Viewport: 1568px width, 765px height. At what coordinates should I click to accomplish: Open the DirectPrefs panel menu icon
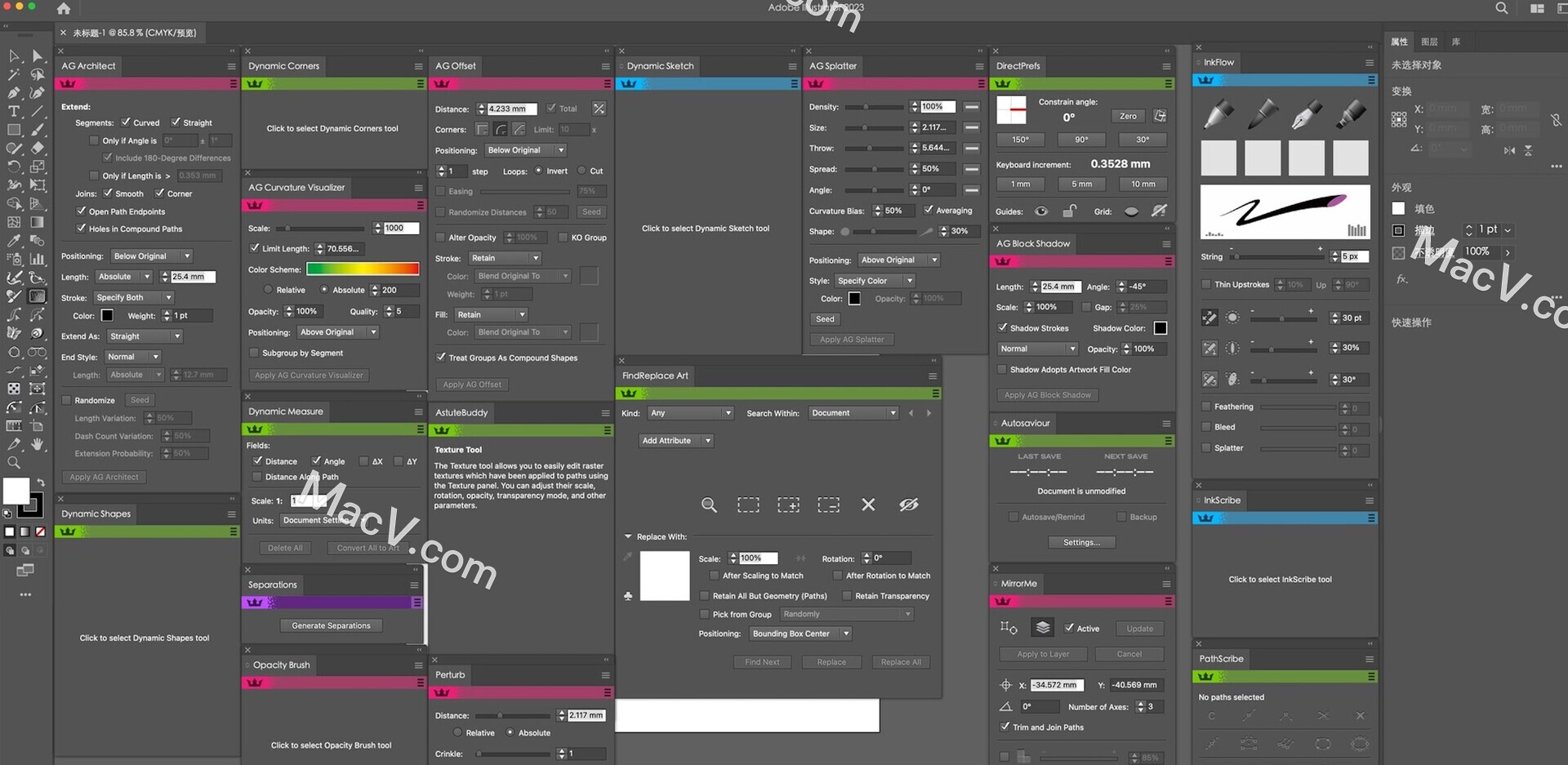point(1166,66)
